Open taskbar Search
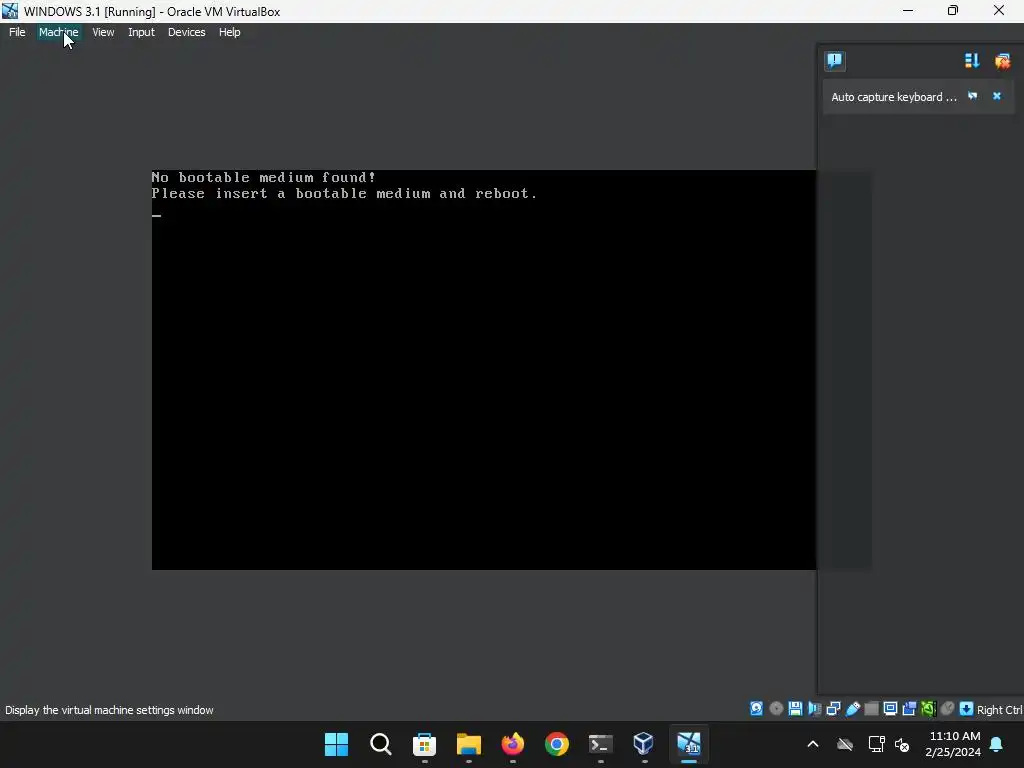Viewport: 1024px width, 768px height. [381, 744]
